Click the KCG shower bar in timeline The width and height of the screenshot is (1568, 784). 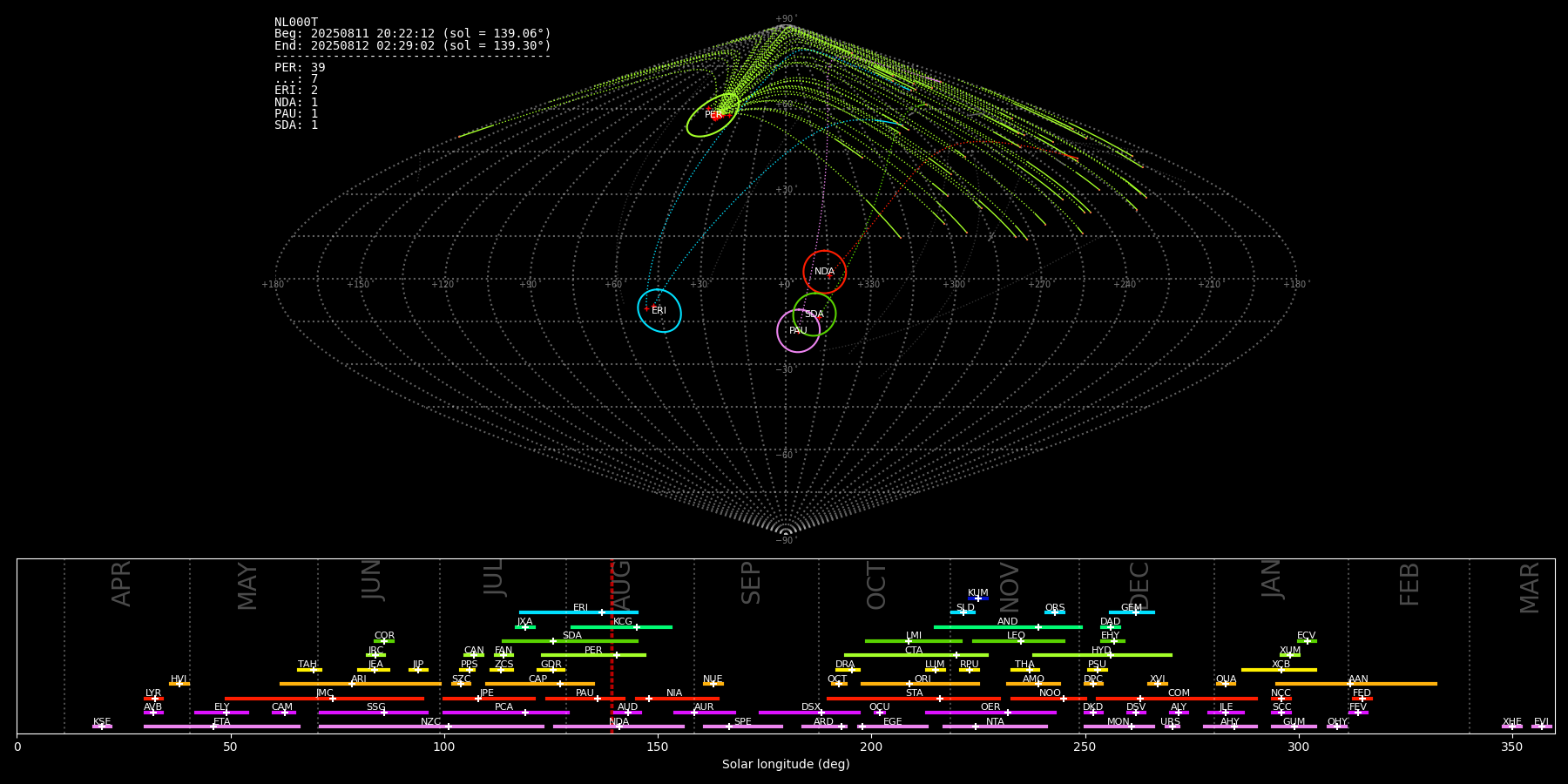621,626
